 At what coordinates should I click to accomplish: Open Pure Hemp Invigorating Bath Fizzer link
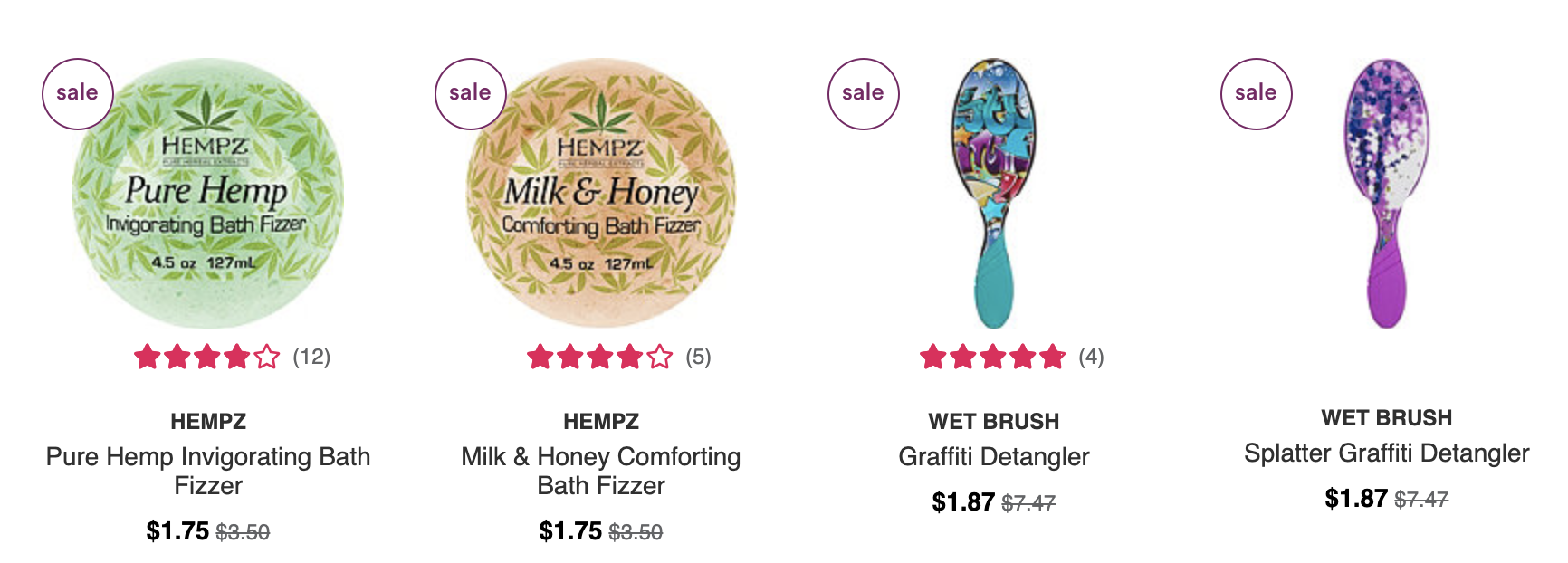208,471
